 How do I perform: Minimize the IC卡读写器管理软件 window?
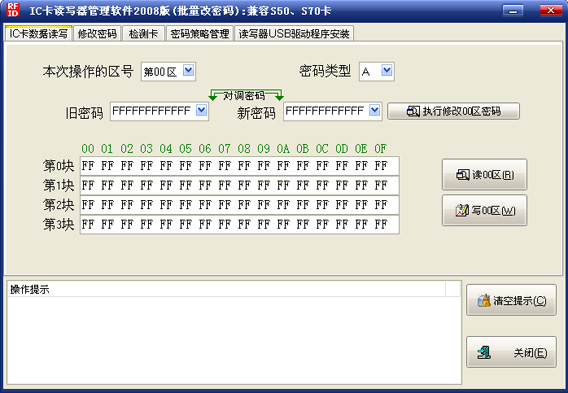tap(513, 11)
